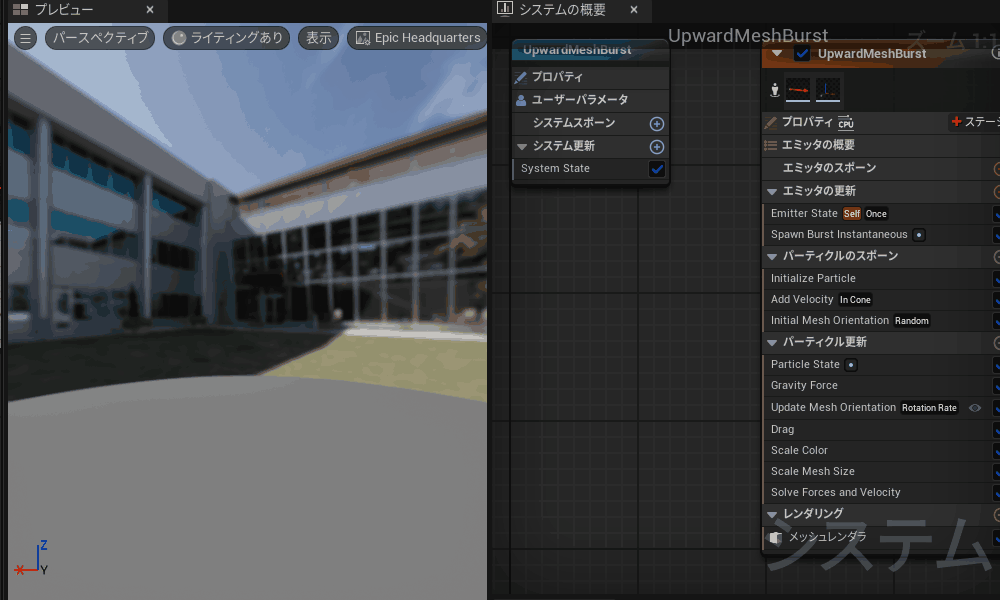Click the 表示 button in viewport toolbar

pos(318,38)
